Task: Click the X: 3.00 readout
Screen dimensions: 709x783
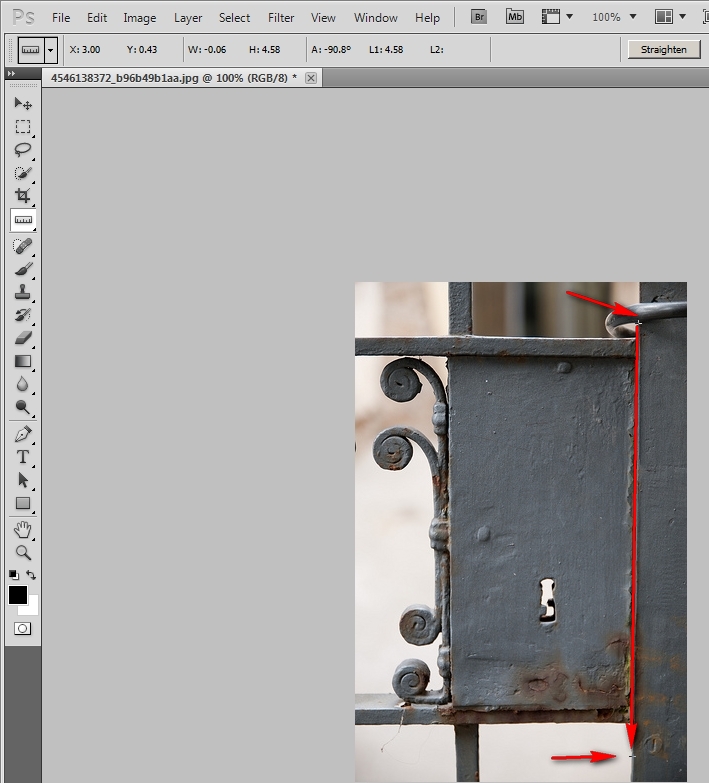Action: coord(85,49)
